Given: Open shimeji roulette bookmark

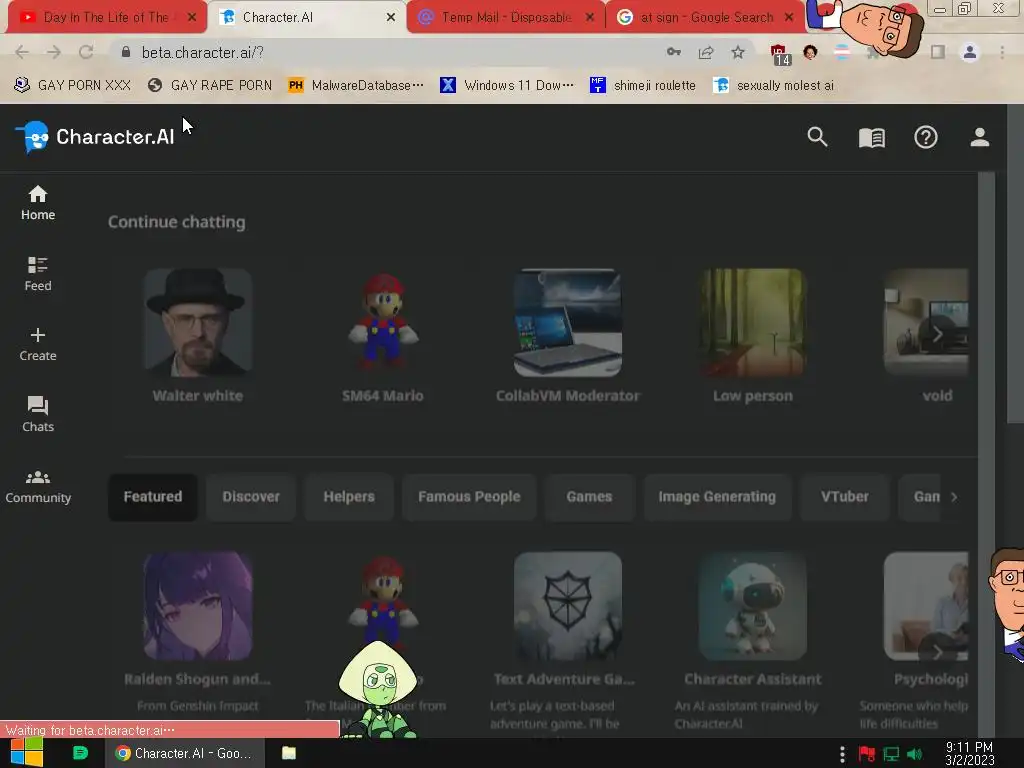Looking at the screenshot, I should click(643, 86).
